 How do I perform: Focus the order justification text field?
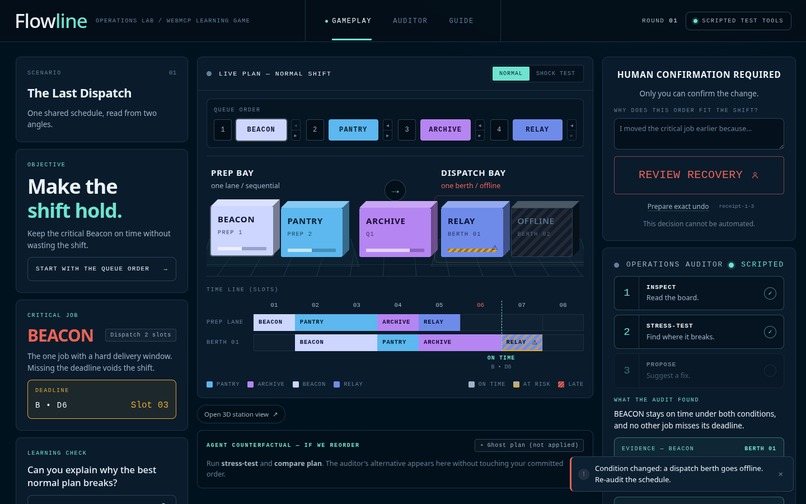(699, 134)
